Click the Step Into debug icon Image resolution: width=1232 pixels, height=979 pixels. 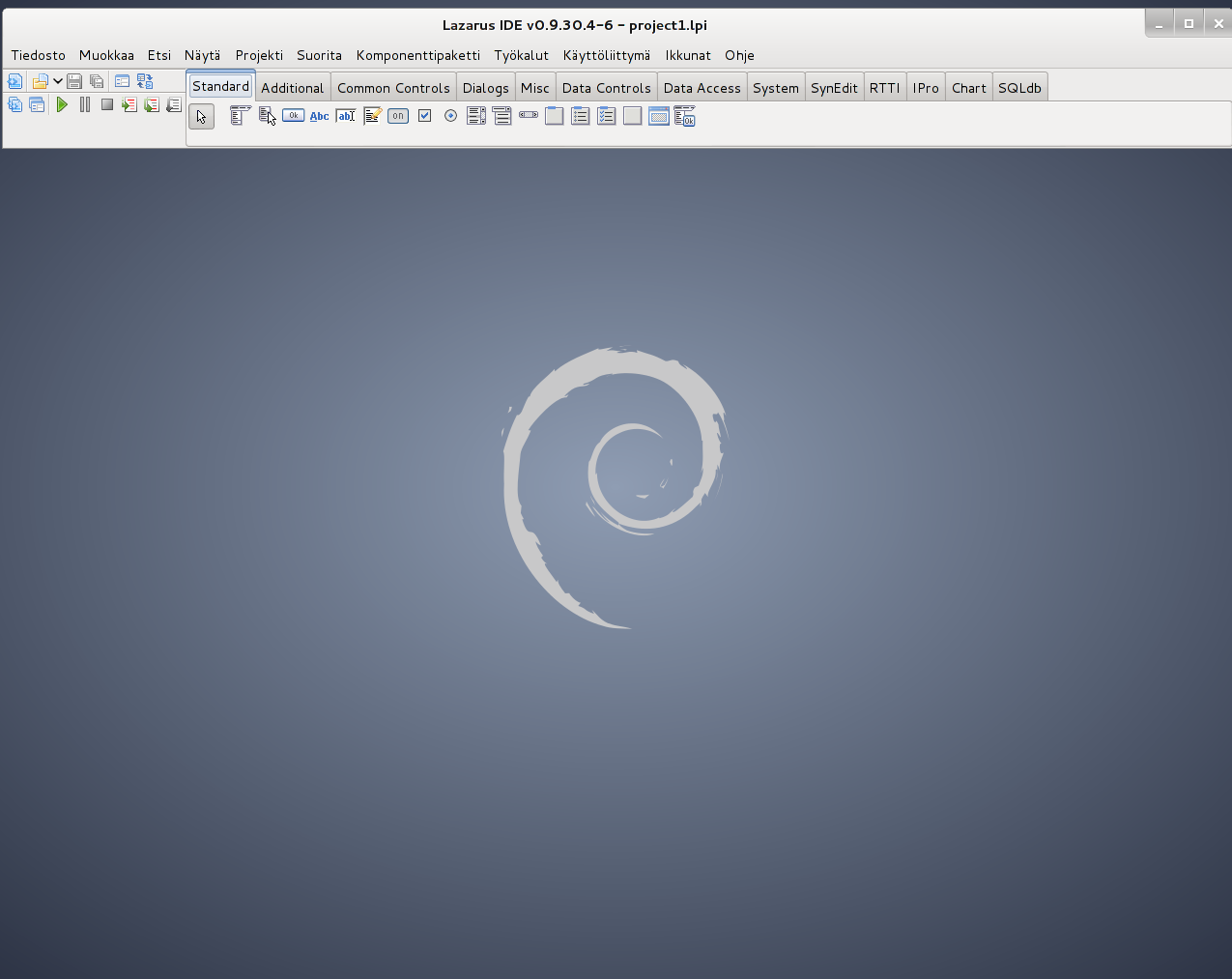click(129, 104)
